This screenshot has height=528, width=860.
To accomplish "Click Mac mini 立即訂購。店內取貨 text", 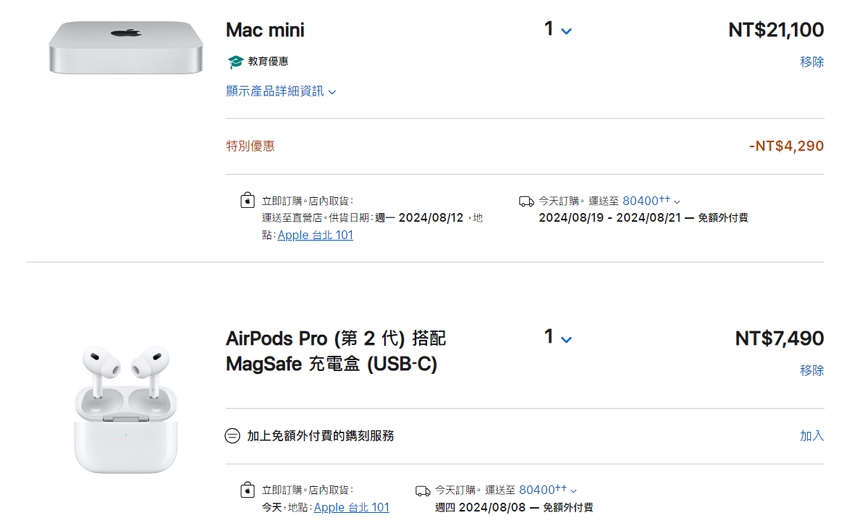I will pyautogui.click(x=307, y=201).
